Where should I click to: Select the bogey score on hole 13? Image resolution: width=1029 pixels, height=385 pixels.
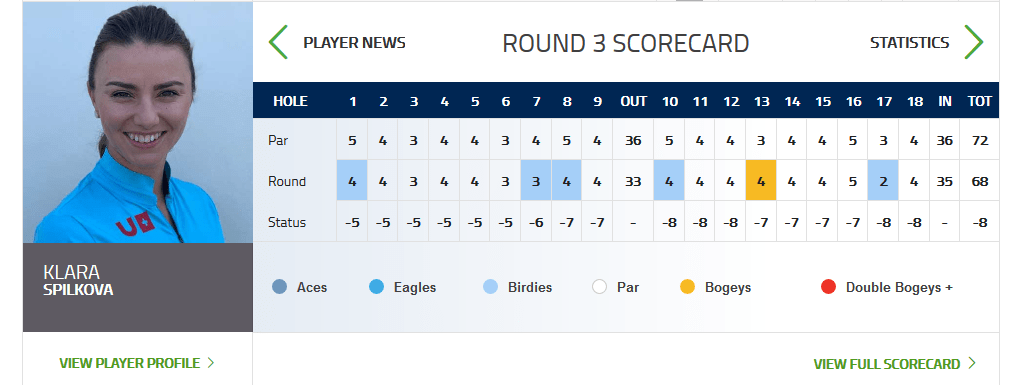761,180
